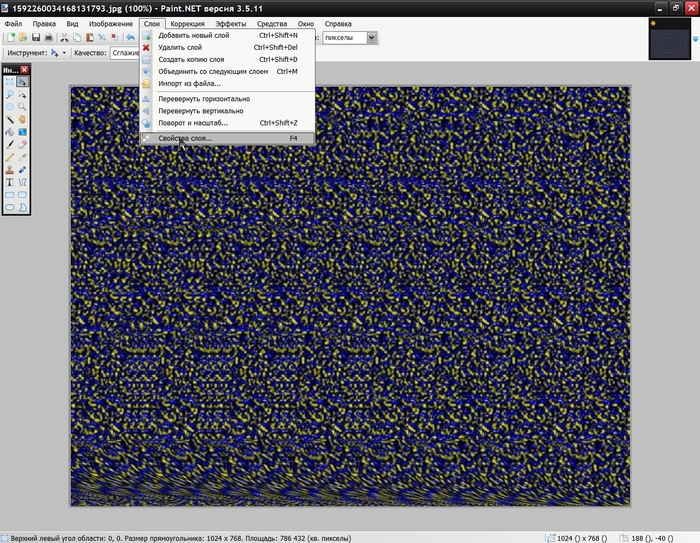Select the Pan hand tool
Viewport: 700px width, 543px height.
[x=22, y=119]
